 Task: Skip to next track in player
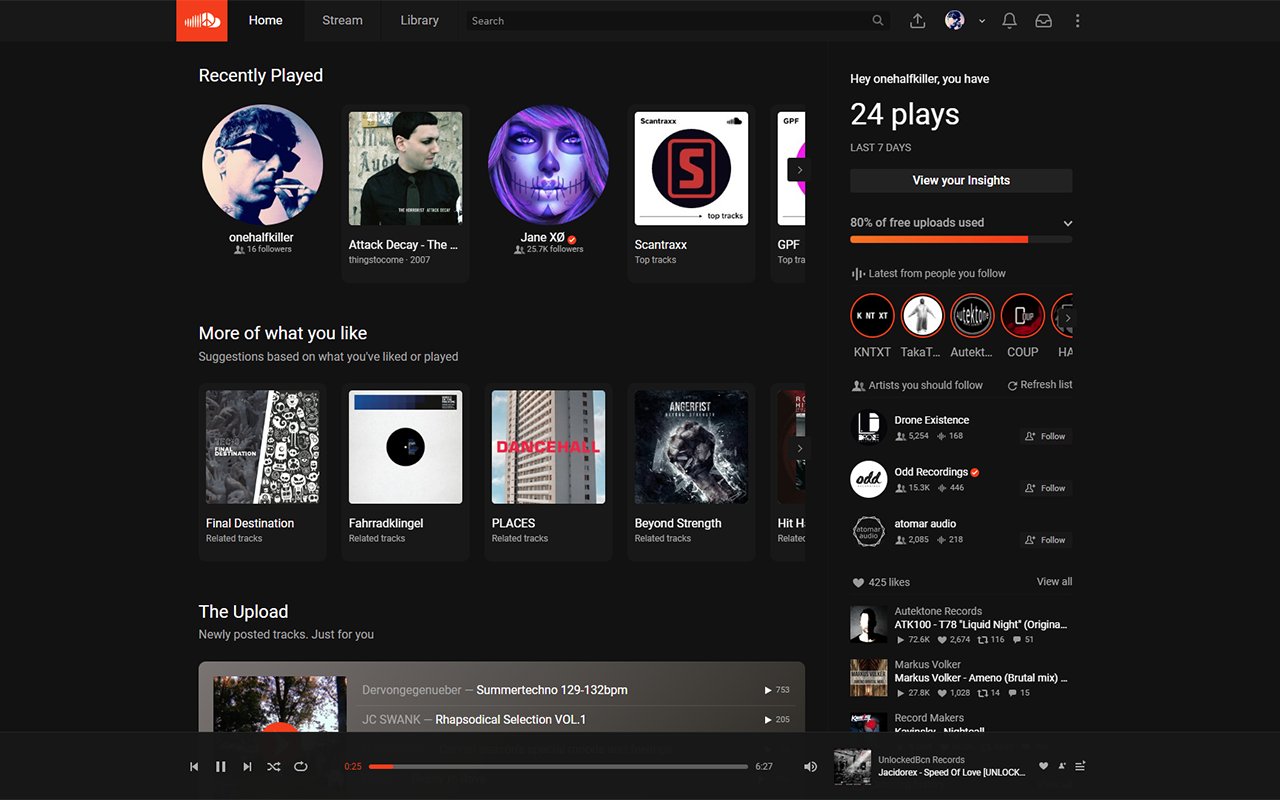247,767
